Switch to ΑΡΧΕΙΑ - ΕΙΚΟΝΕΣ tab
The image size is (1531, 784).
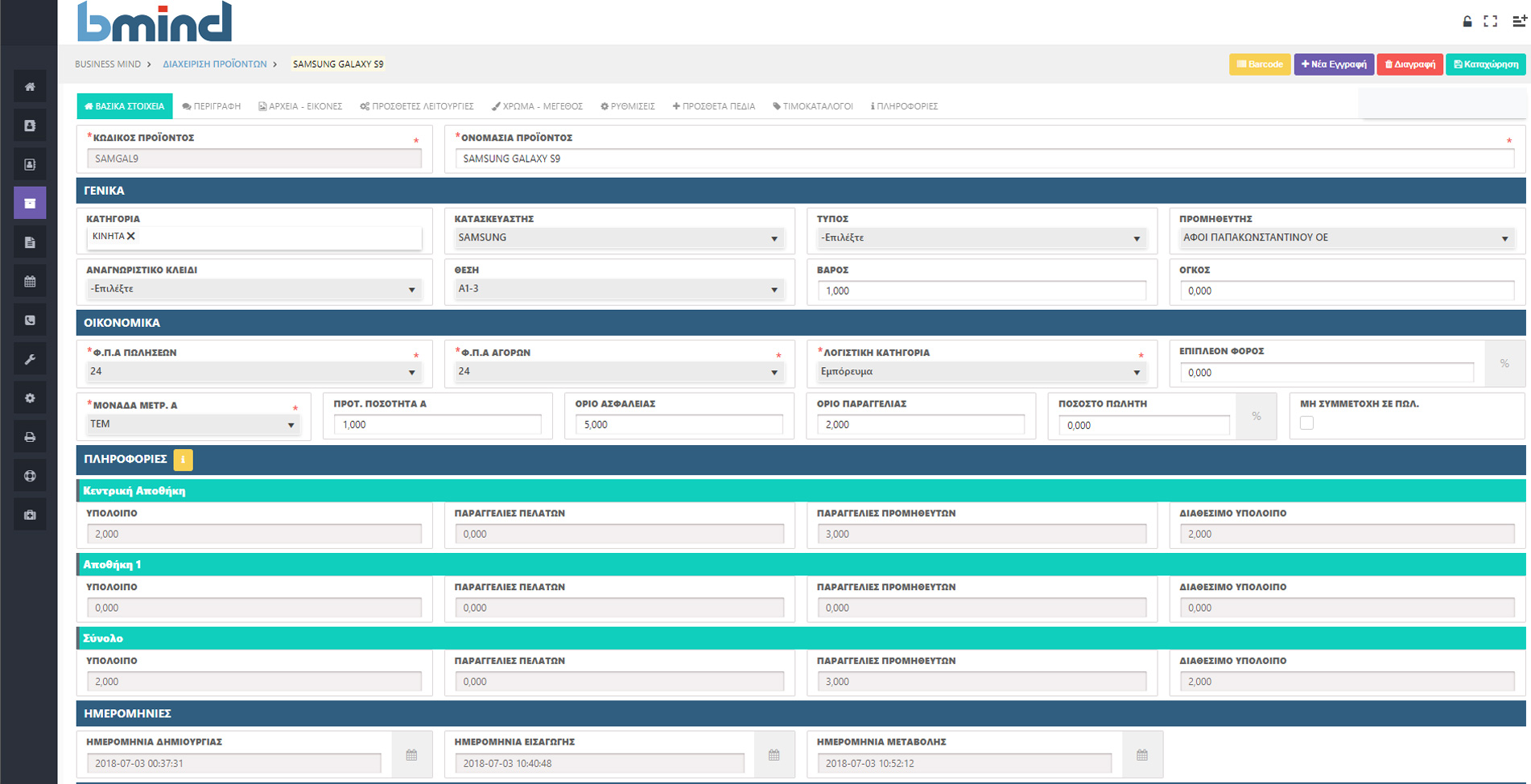pyautogui.click(x=300, y=106)
